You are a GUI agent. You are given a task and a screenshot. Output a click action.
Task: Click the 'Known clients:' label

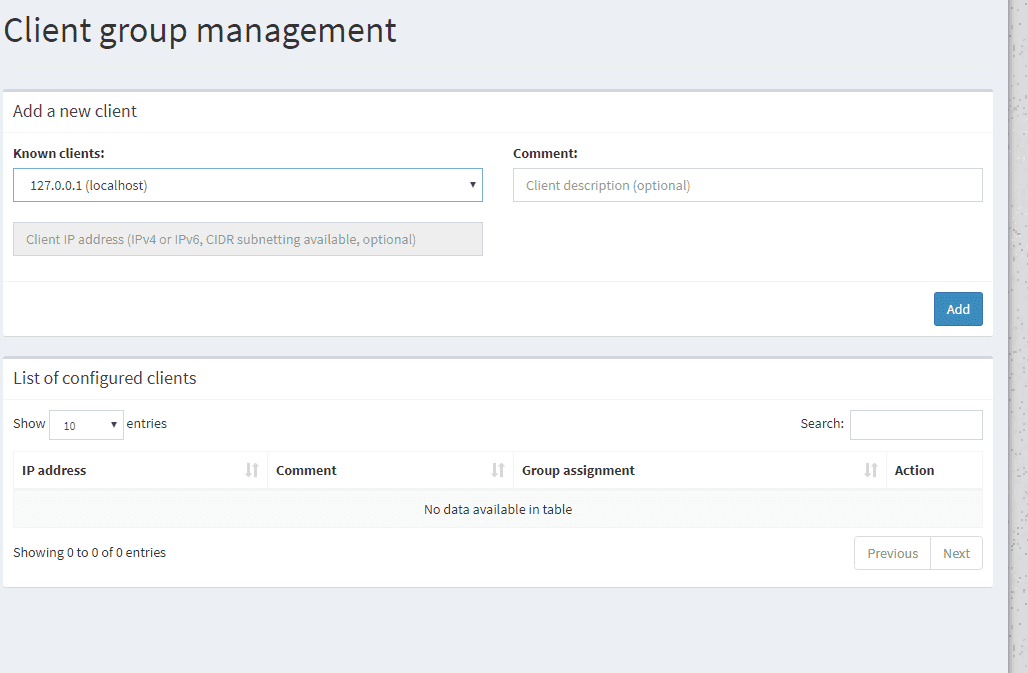point(59,153)
